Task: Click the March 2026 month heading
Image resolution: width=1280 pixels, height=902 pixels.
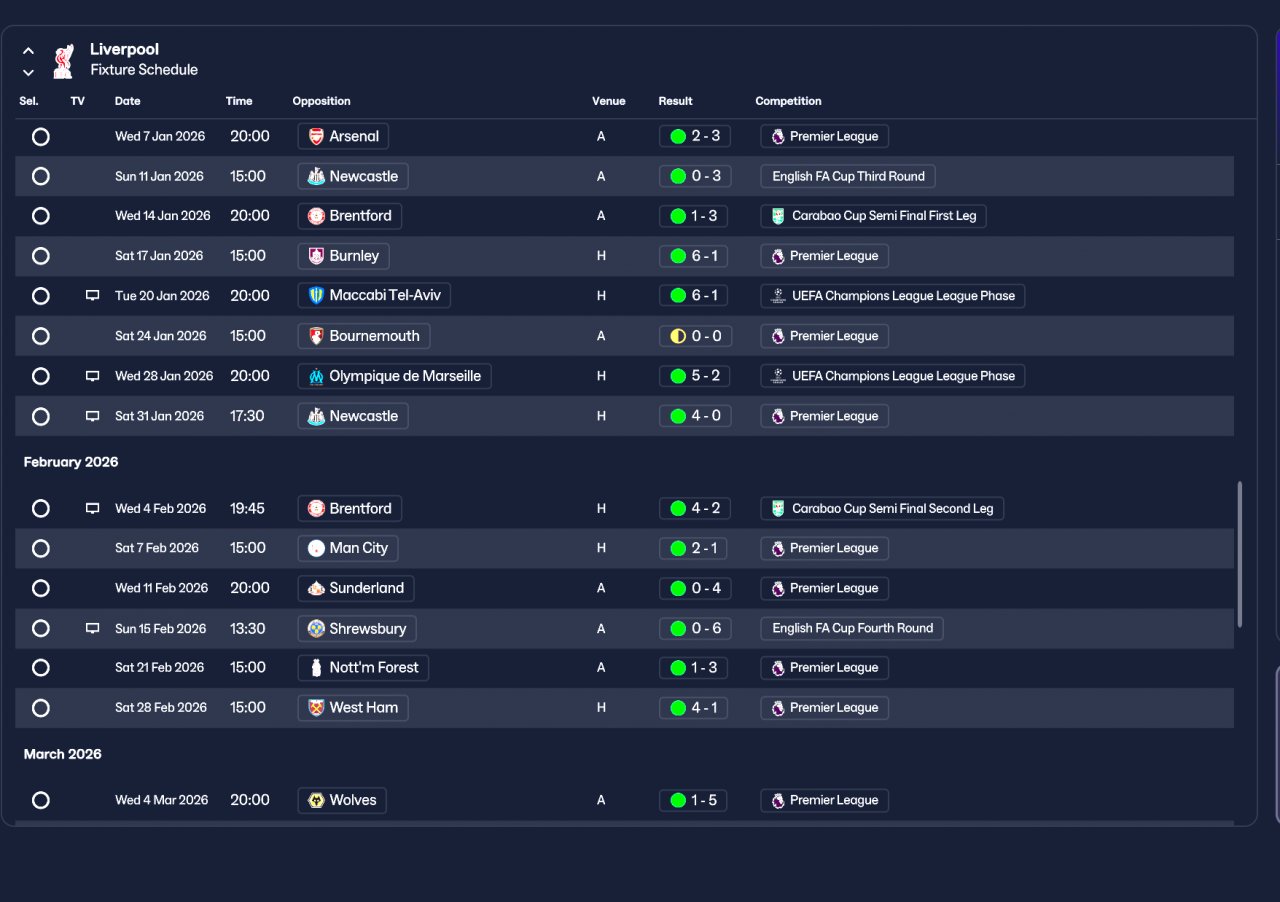Action: point(63,754)
